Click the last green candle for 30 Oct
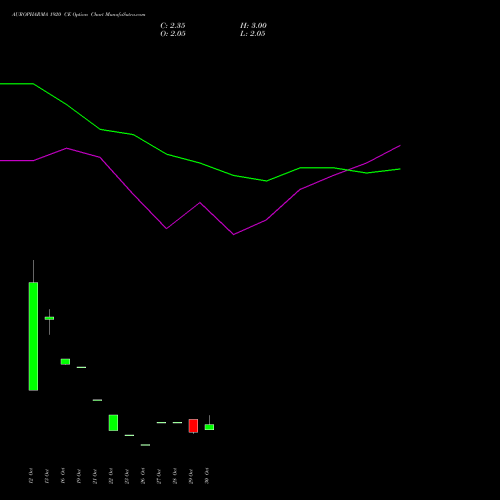The height and width of the screenshot is (500, 500). tap(209, 427)
